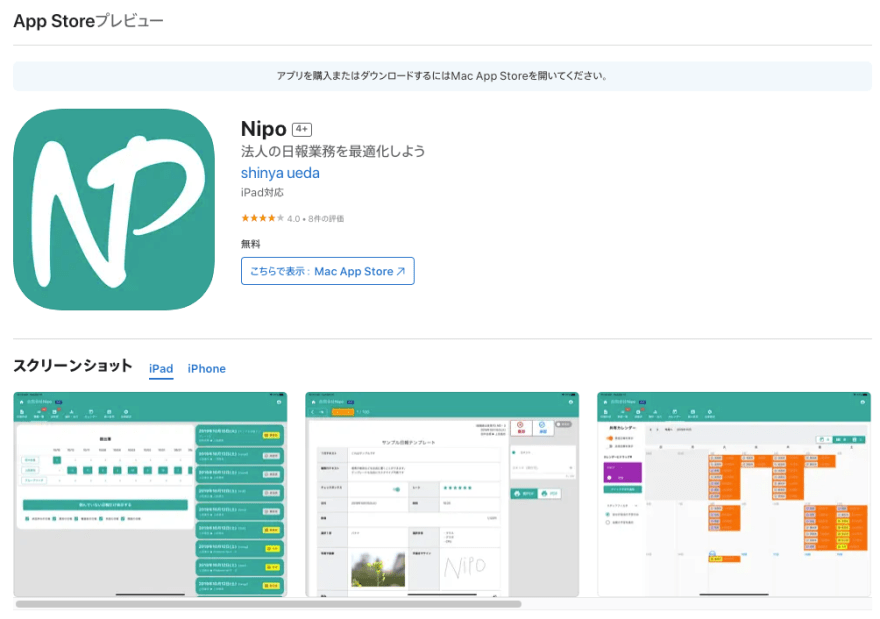Select the iPad screenshots tab
Viewport: 880px width, 619px height.
point(161,369)
